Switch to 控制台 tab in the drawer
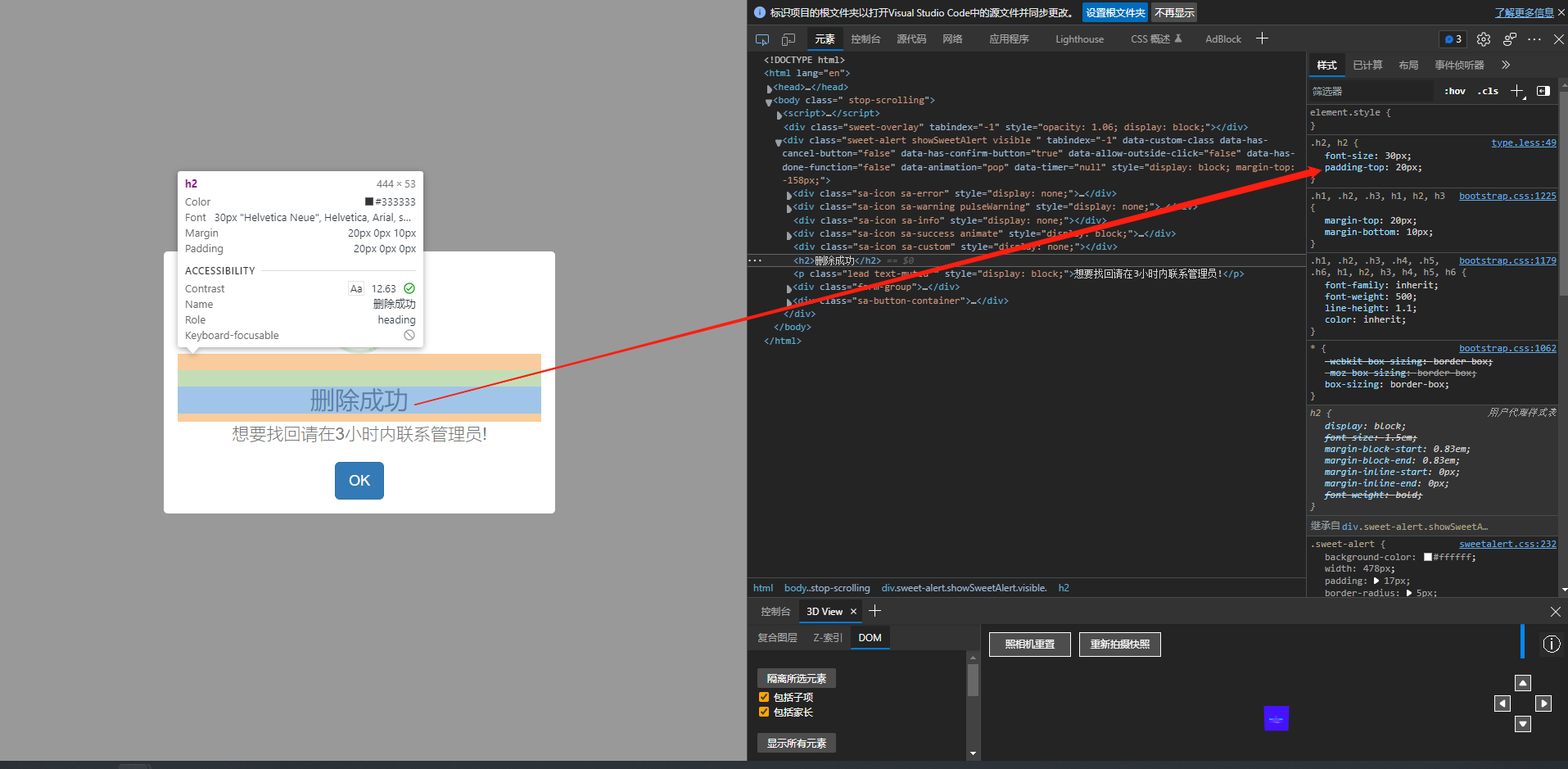1568x769 pixels. pos(775,612)
